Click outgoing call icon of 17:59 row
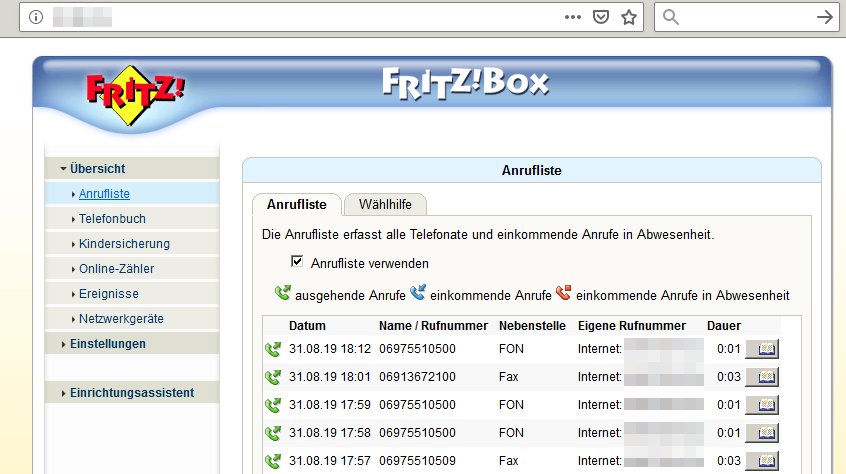The image size is (846, 474). [x=274, y=405]
